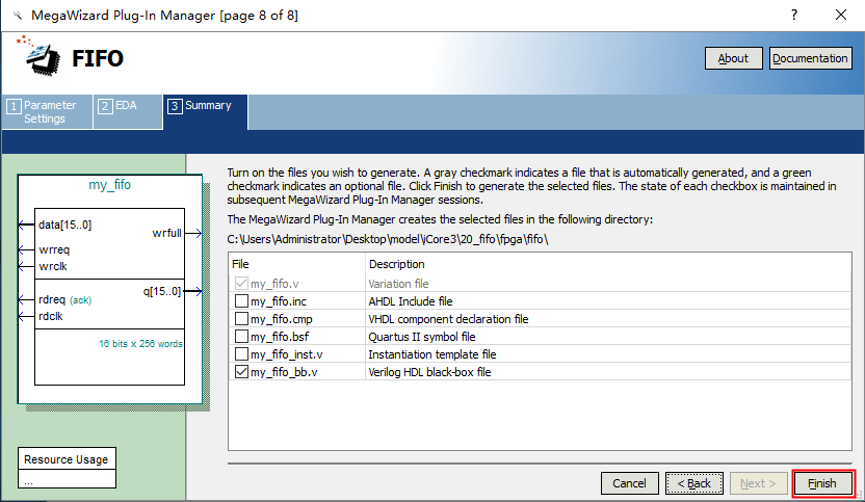Enable my_fifo_inst.v instantiation template checkbox

pos(241,355)
